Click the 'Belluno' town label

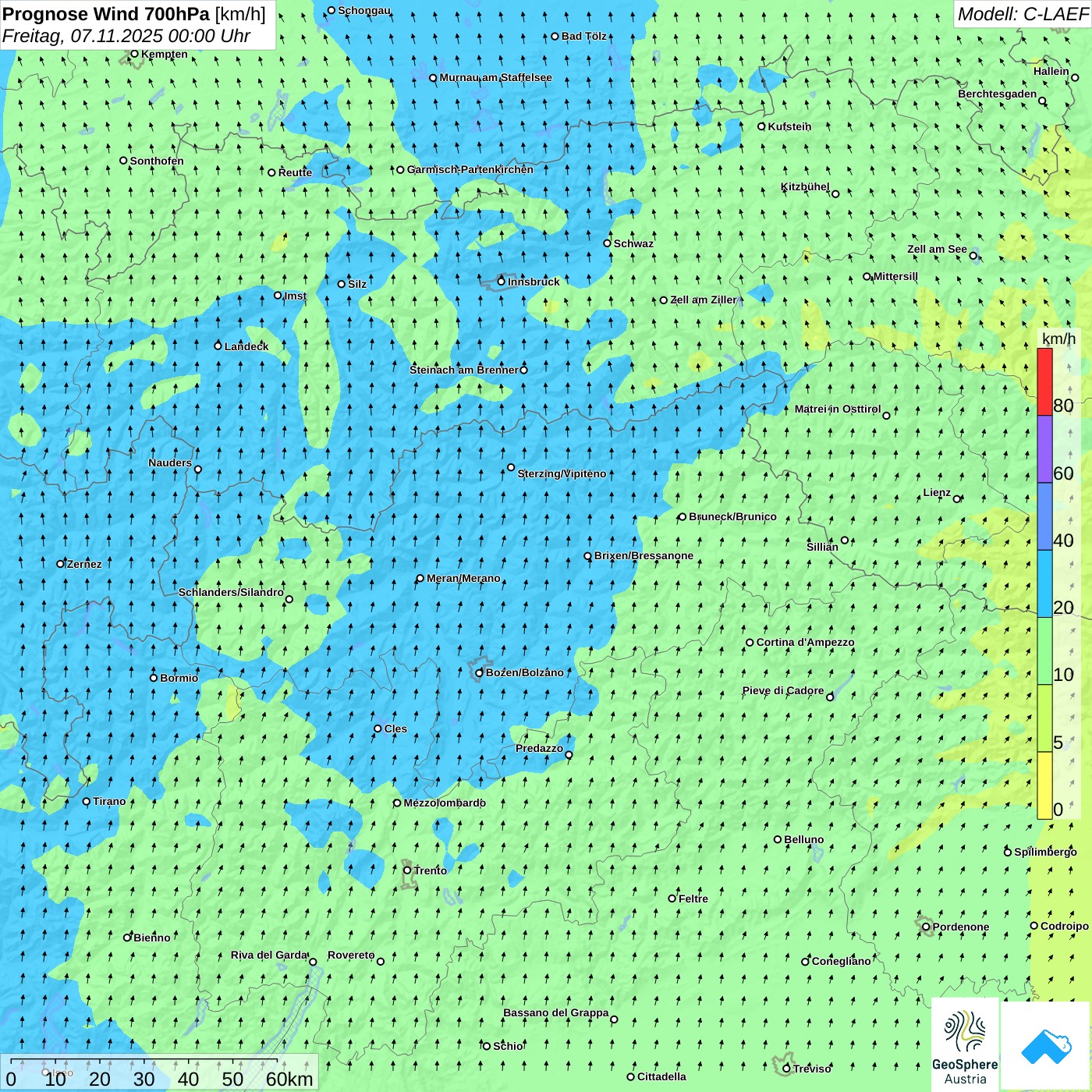pyautogui.click(x=803, y=839)
